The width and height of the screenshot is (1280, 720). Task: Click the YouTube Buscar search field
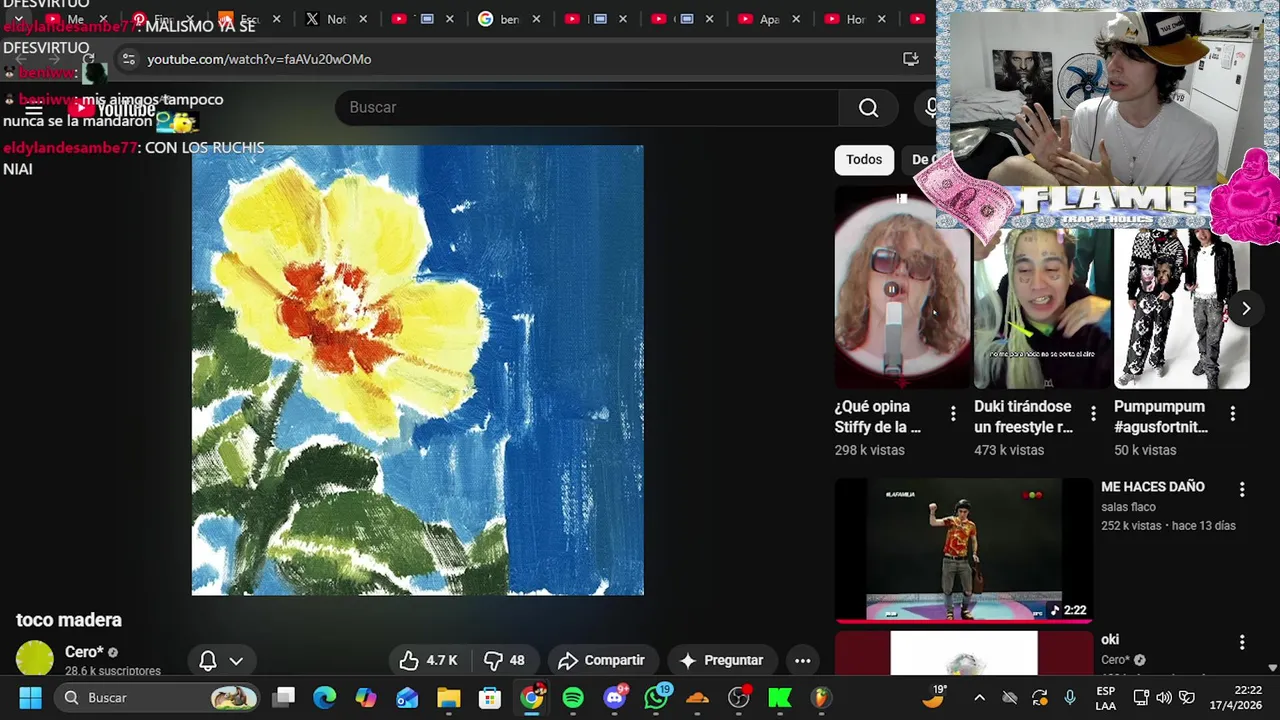pyautogui.click(x=587, y=108)
